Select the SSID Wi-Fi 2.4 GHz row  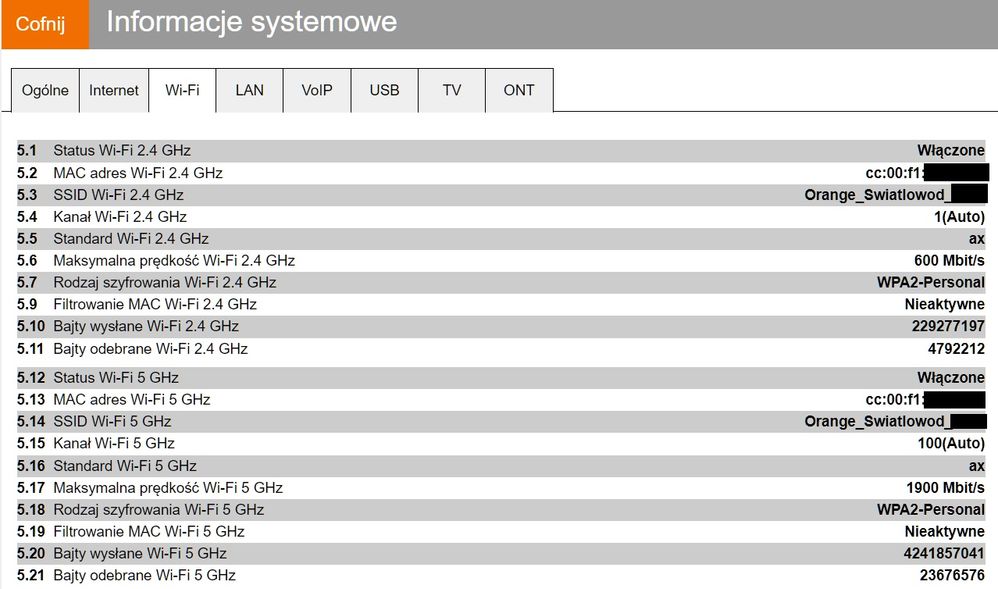click(x=500, y=194)
